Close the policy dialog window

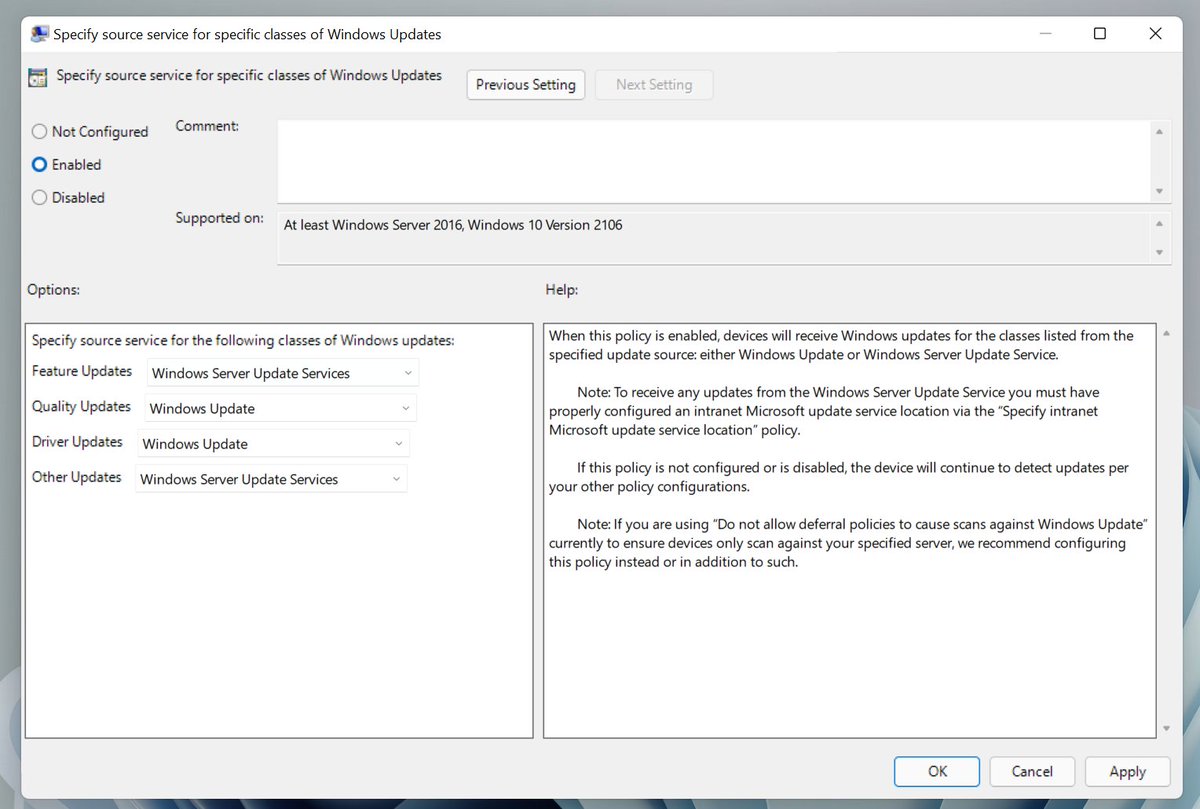[x=1155, y=34]
